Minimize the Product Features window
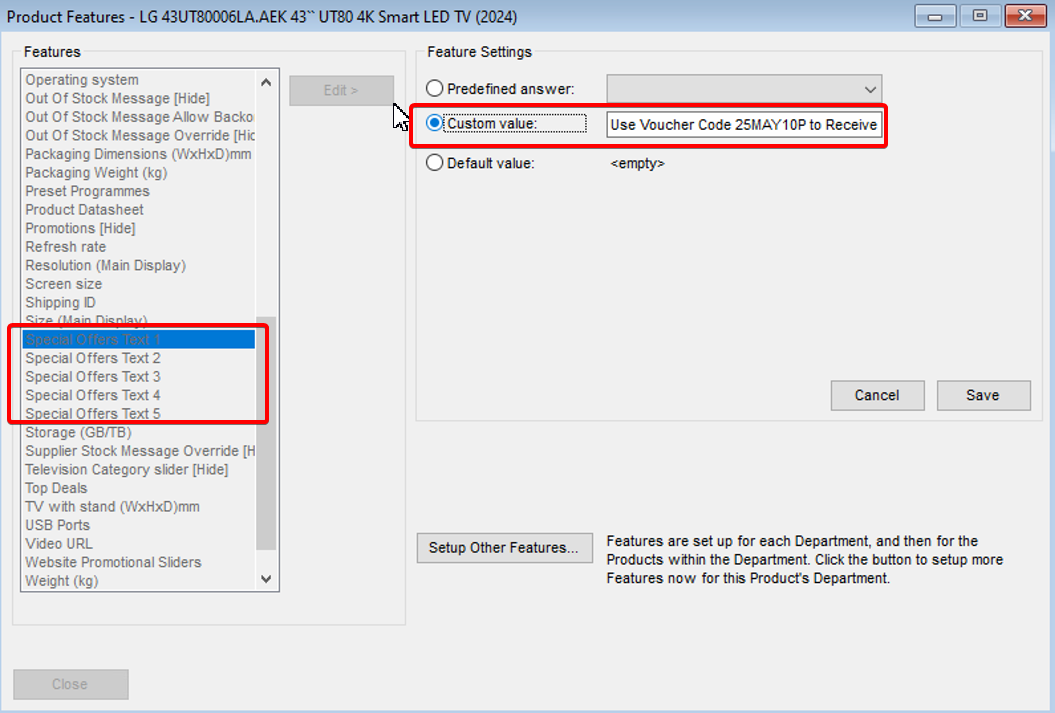Screen dimensions: 1055x713 tap(940, 16)
